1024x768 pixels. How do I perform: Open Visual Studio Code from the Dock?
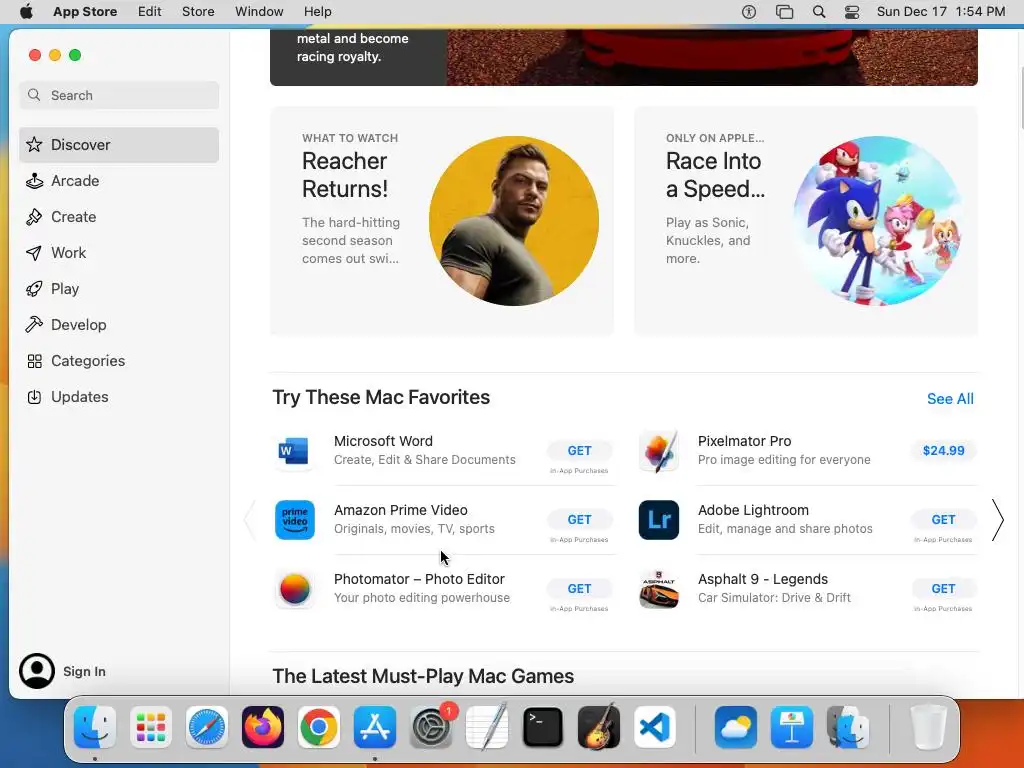[655, 727]
